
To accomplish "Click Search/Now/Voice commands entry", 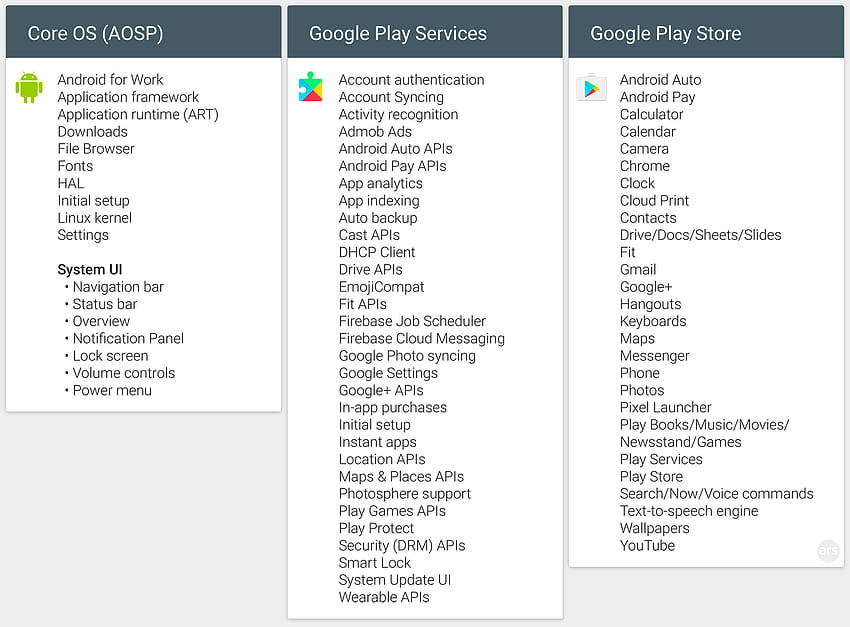I will pyautogui.click(x=716, y=494).
